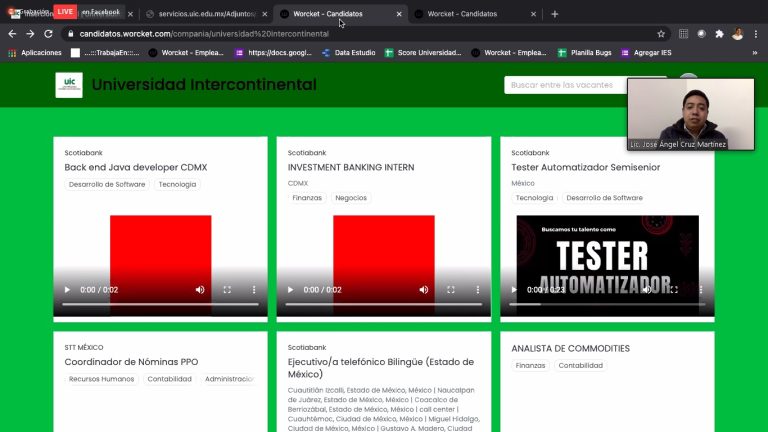Open the Ejecutivo/a telefónico Bilingüe vacancy
The image size is (768, 432).
click(x=381, y=368)
